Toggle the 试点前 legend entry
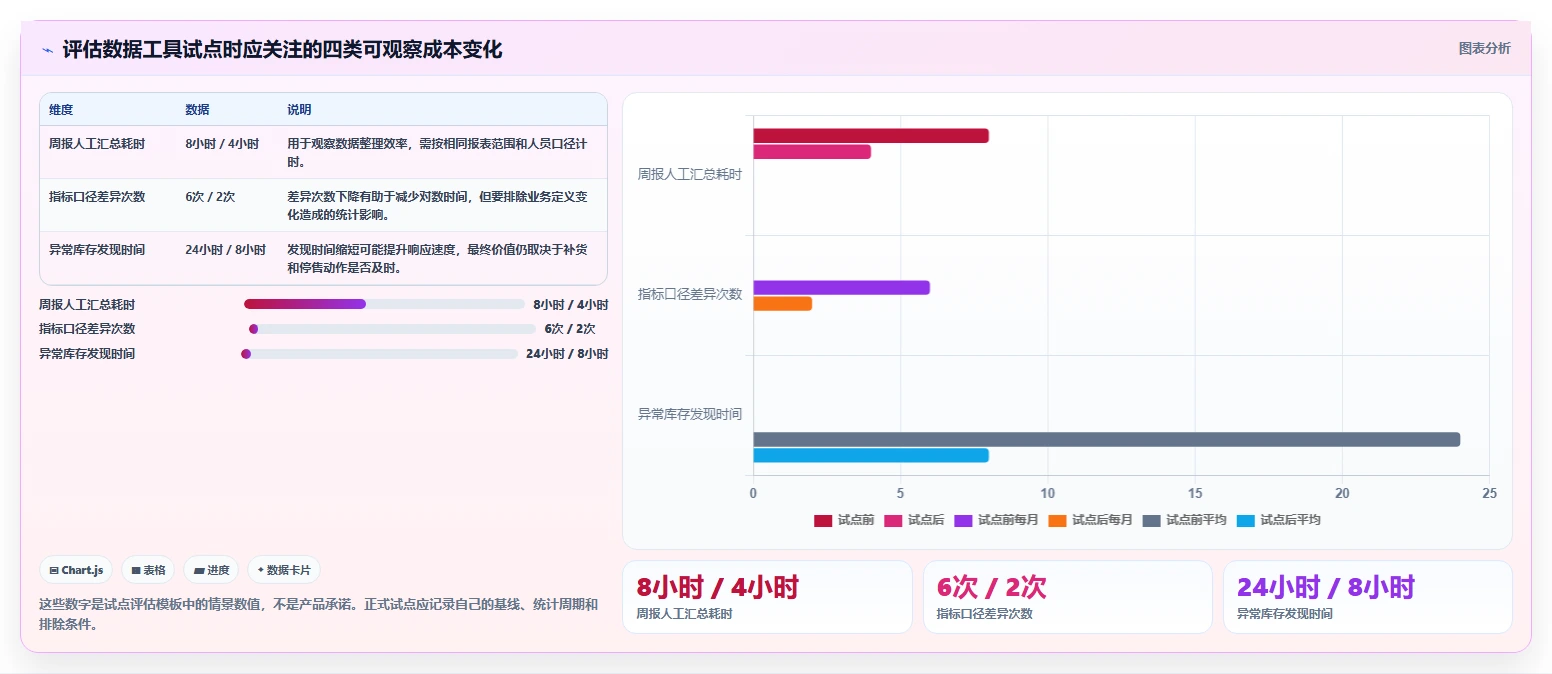 [x=844, y=520]
